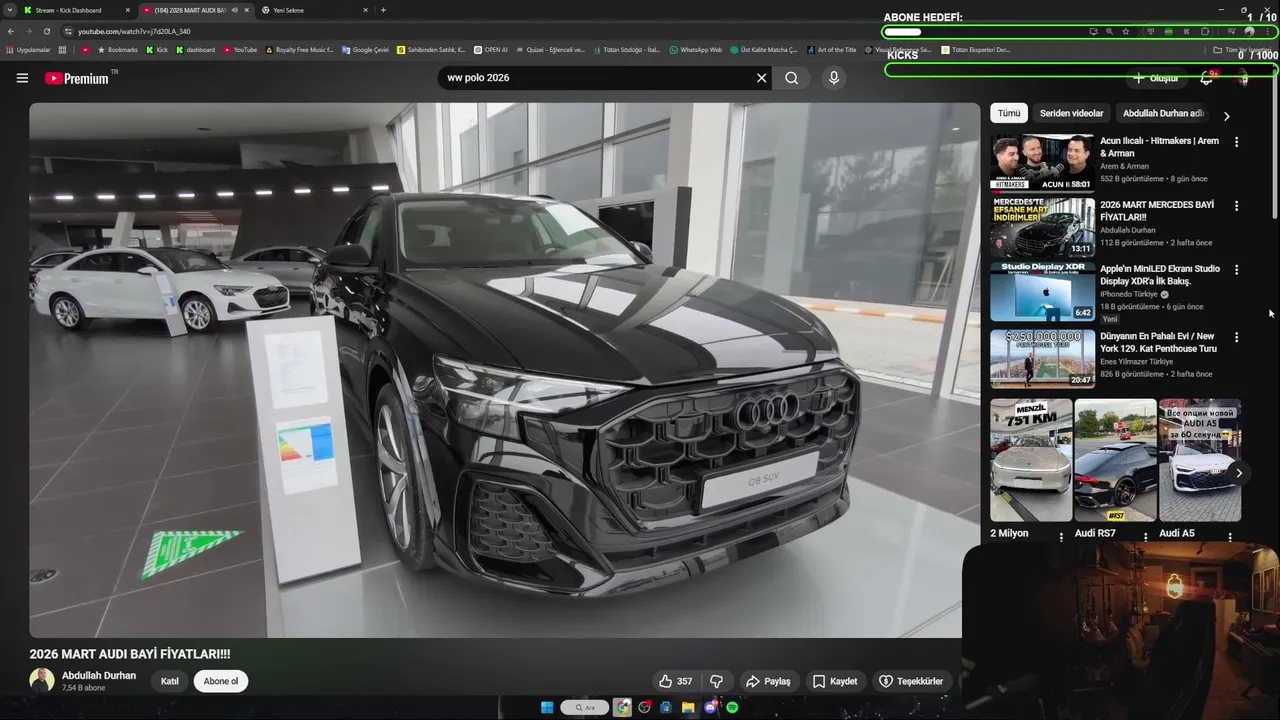This screenshot has height=720, width=1280.
Task: Like the video with thumbs-up 357
Action: 675,681
